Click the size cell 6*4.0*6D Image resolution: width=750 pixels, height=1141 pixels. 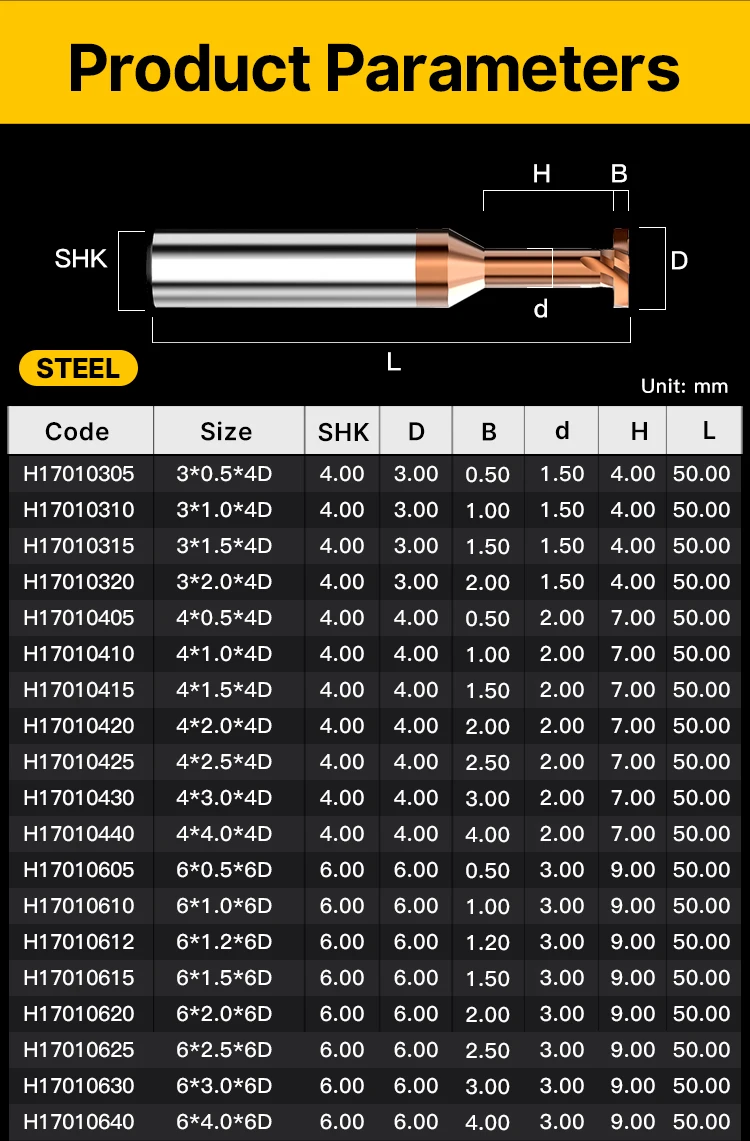pyautogui.click(x=224, y=1121)
